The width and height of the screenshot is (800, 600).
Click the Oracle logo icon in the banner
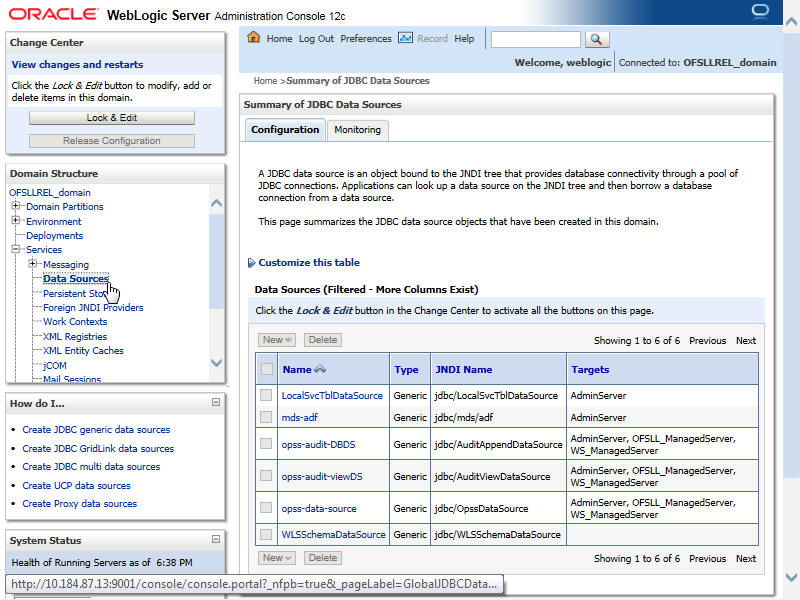(x=760, y=11)
